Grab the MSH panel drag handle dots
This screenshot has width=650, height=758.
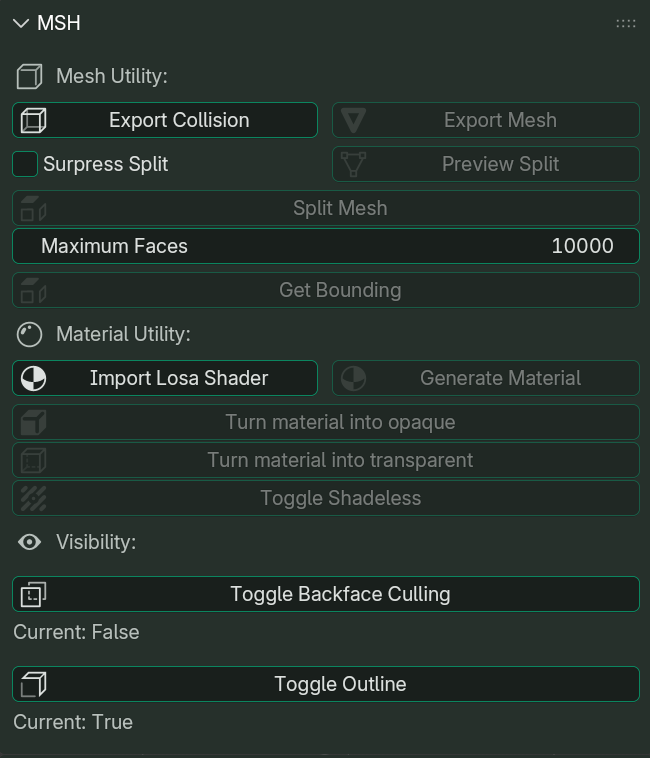pyautogui.click(x=626, y=23)
